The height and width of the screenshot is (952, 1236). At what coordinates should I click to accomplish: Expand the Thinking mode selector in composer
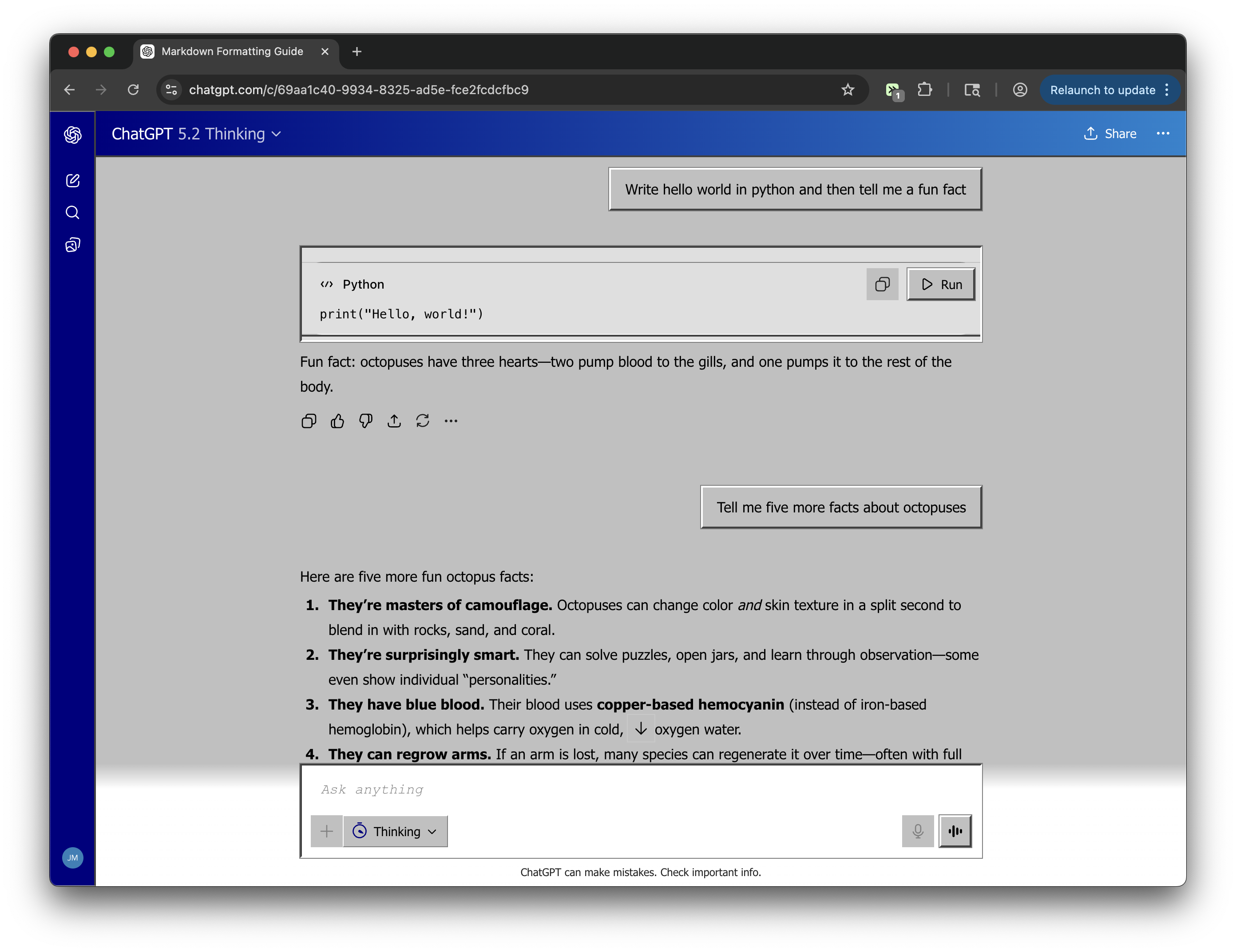(x=395, y=831)
